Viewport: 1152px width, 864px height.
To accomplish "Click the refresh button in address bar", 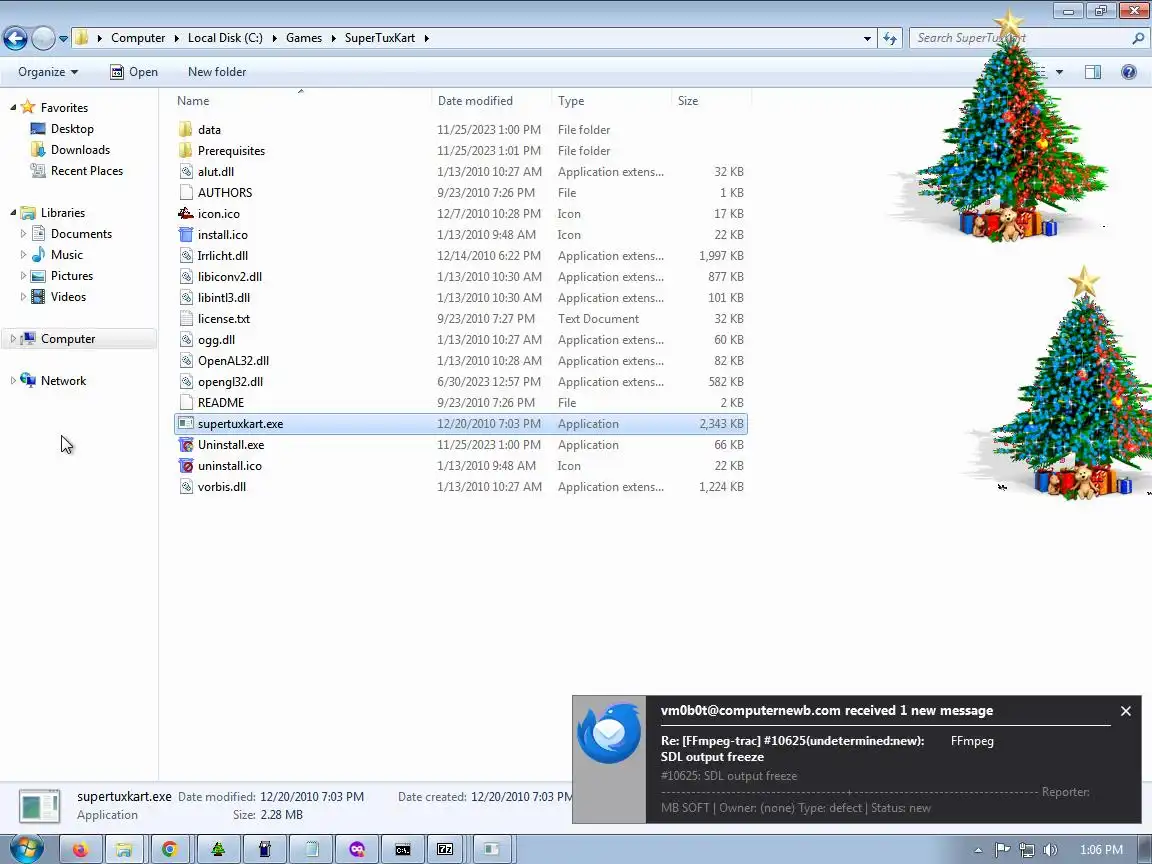I will coord(890,38).
